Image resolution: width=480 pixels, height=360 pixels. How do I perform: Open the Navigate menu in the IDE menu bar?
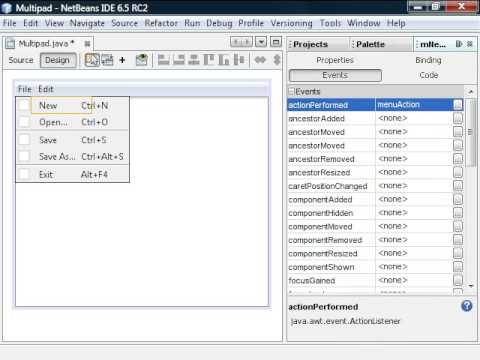[87, 23]
